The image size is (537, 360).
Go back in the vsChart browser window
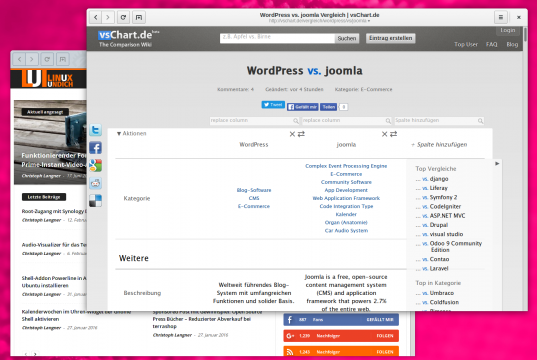click(x=96, y=17)
